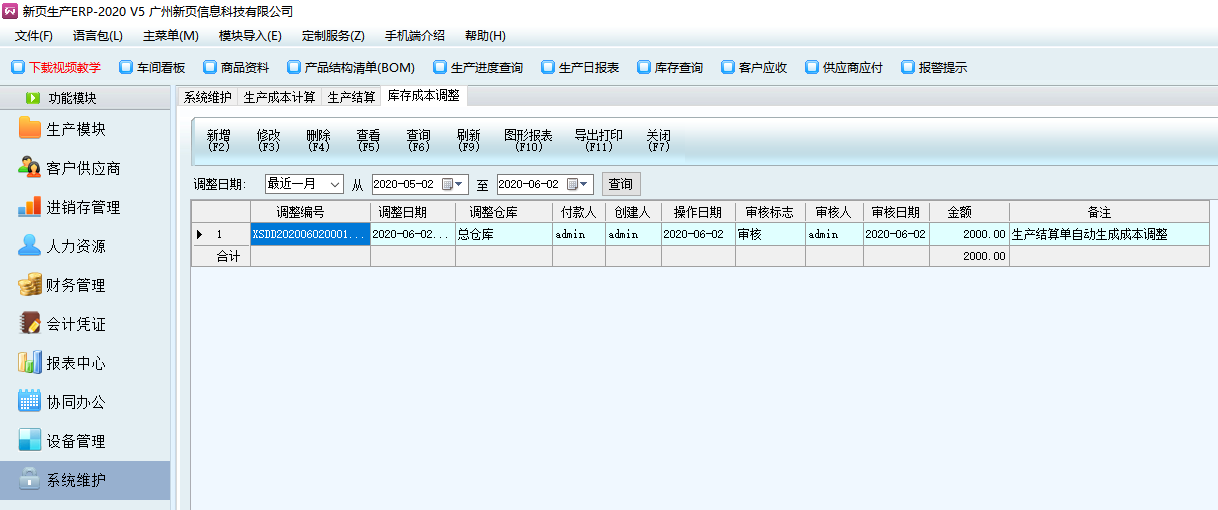Click 新增 (F2) toolbar button
1218x510 pixels.
218,140
